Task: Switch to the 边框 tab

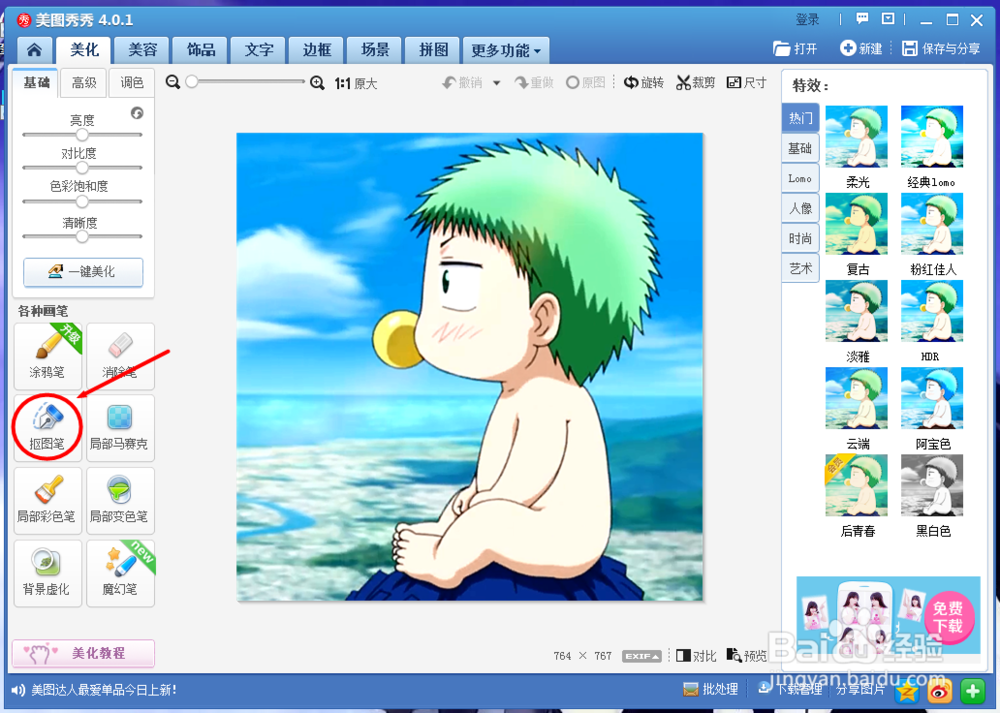Action: coord(317,50)
